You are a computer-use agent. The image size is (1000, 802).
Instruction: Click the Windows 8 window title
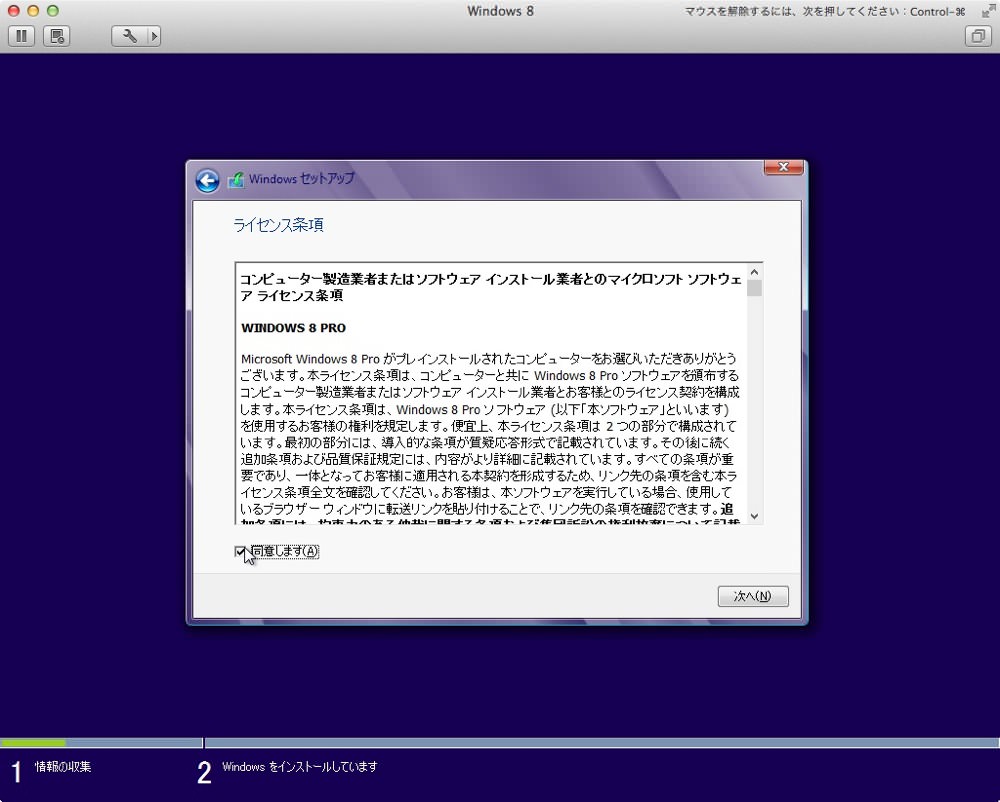tap(500, 11)
